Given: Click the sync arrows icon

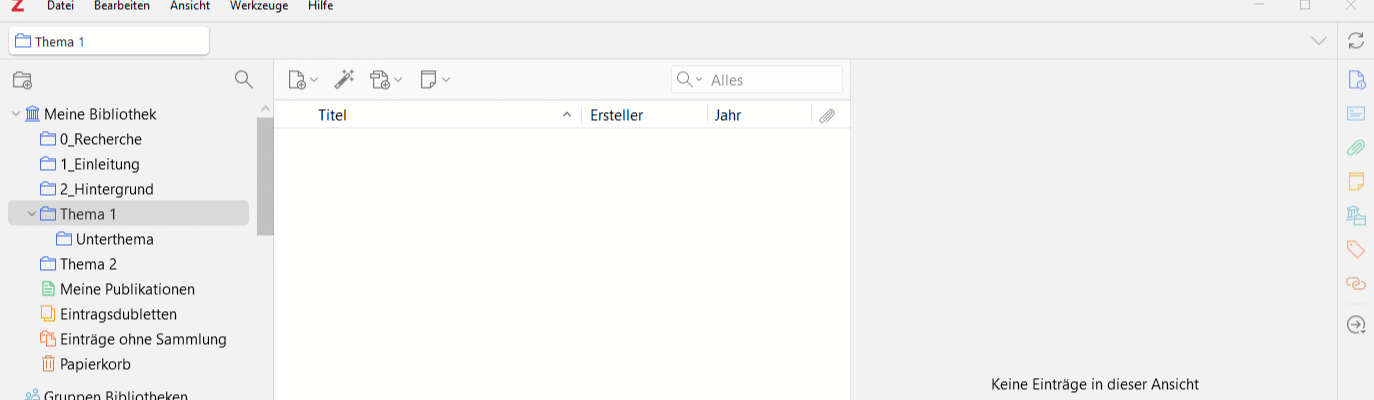Looking at the screenshot, I should pyautogui.click(x=1356, y=40).
